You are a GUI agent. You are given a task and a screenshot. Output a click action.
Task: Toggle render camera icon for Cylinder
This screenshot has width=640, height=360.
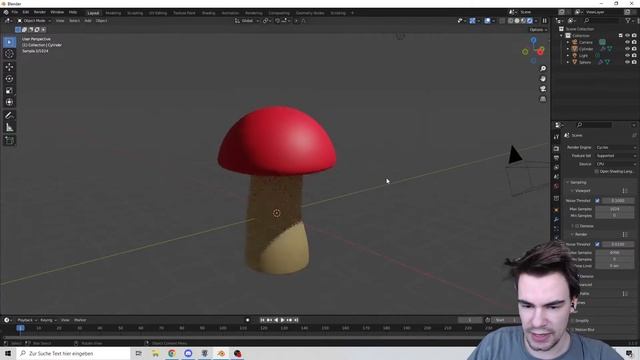click(634, 49)
